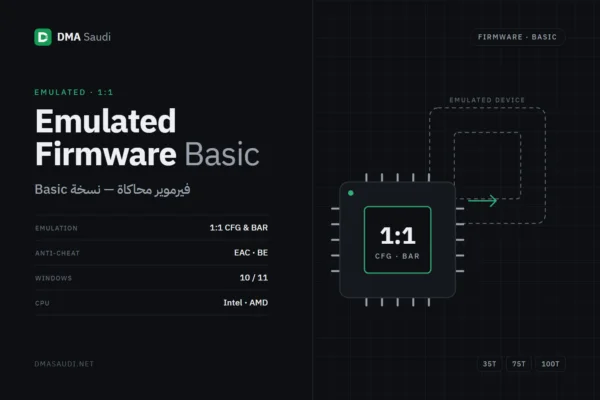Click the 1:1 CFG · BAR chip core
Screen dimensions: 600x400
coord(398,240)
